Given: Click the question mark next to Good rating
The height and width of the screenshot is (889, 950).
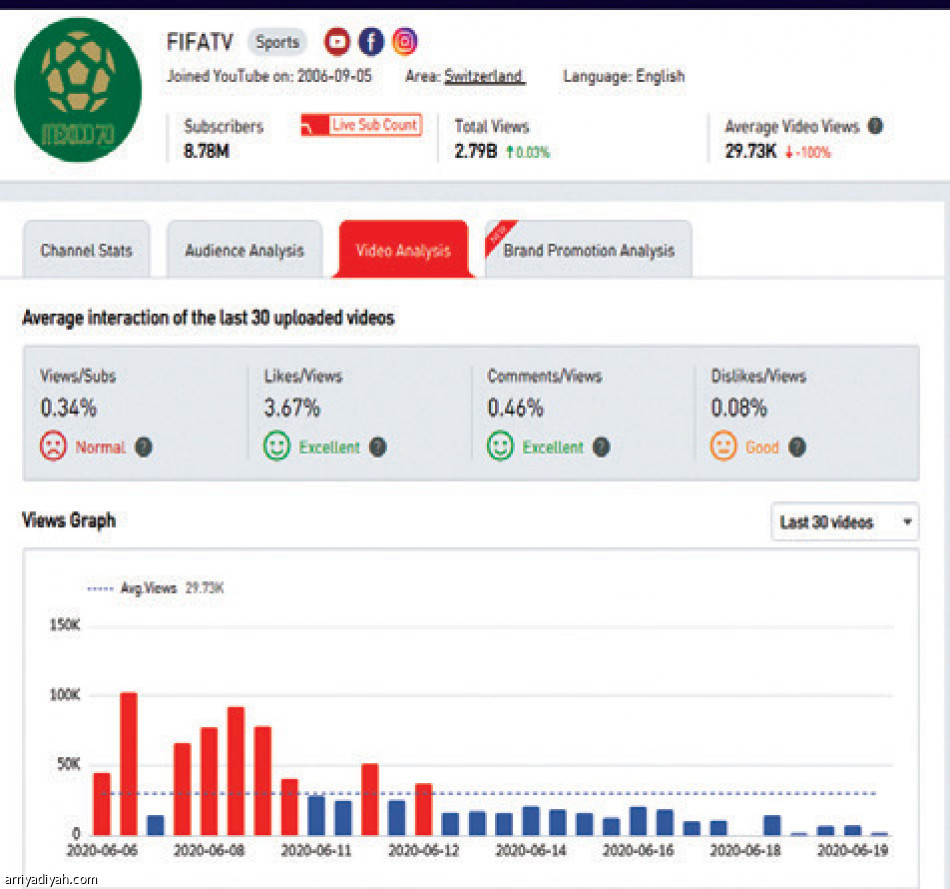Looking at the screenshot, I should coord(797,447).
